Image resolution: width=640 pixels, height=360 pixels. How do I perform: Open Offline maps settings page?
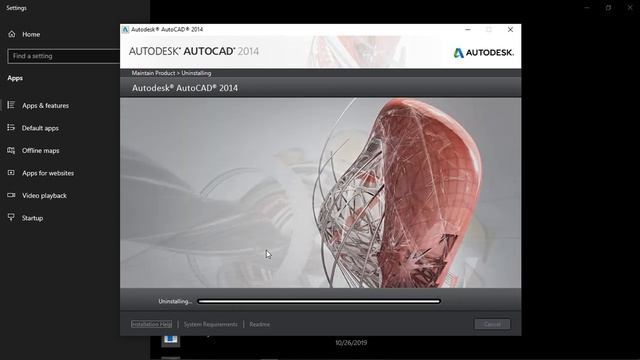coord(40,151)
